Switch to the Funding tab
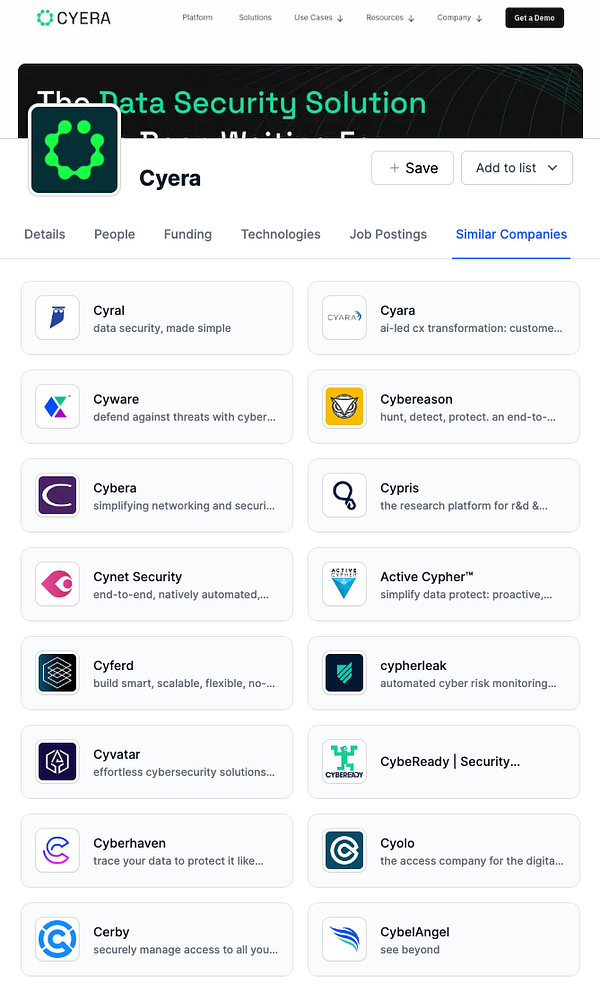 (x=188, y=234)
